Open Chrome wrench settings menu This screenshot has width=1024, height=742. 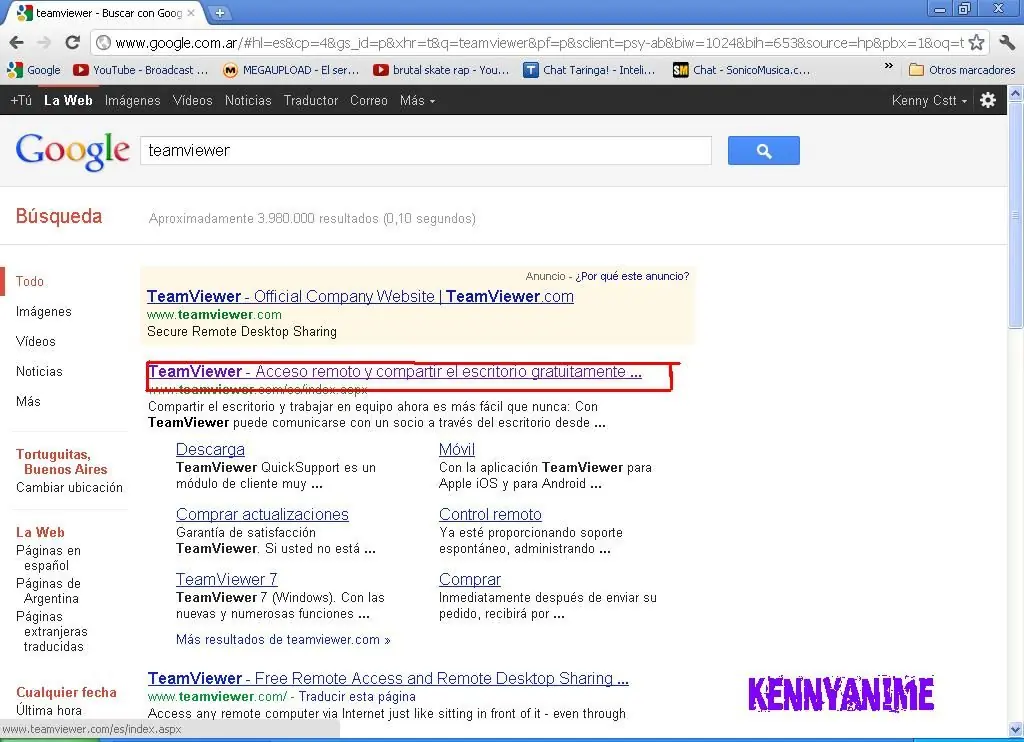1007,42
